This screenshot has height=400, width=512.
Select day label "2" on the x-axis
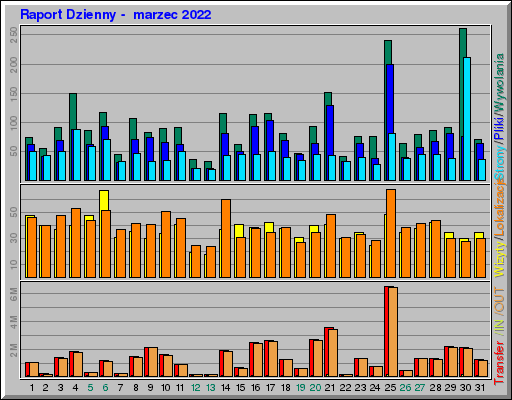(x=46, y=388)
